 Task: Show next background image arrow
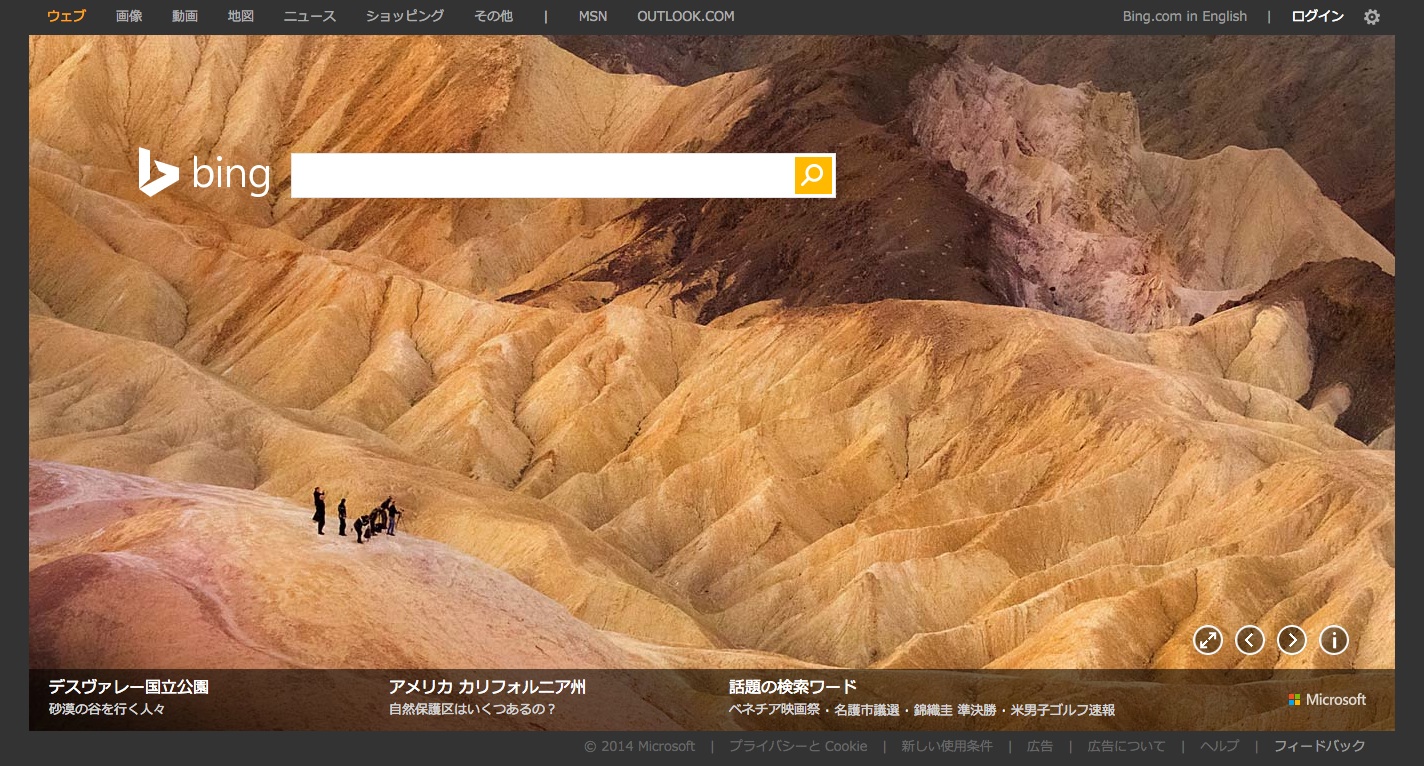[x=1292, y=640]
